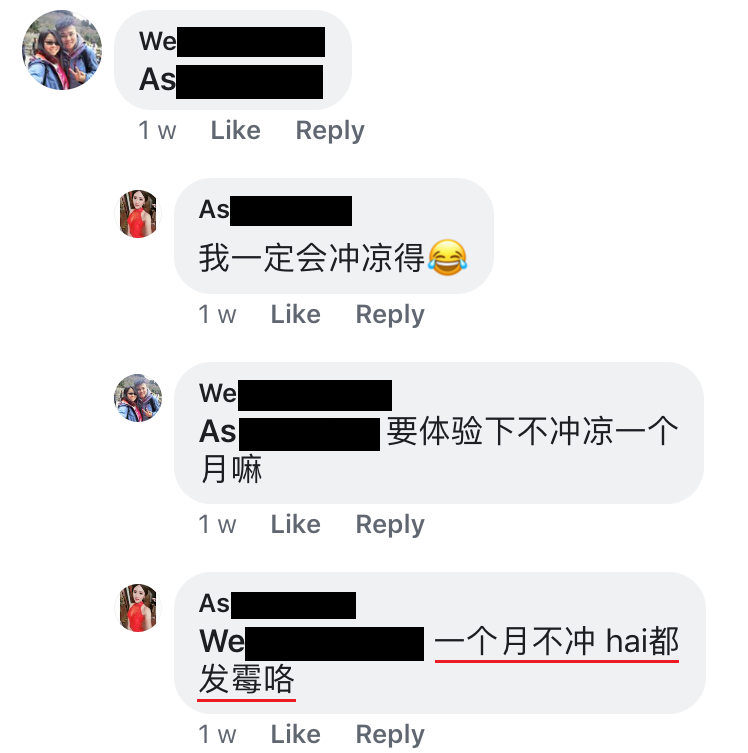The width and height of the screenshot is (748, 753).
Task: Open the As author name on the first reply
Action: [276, 210]
